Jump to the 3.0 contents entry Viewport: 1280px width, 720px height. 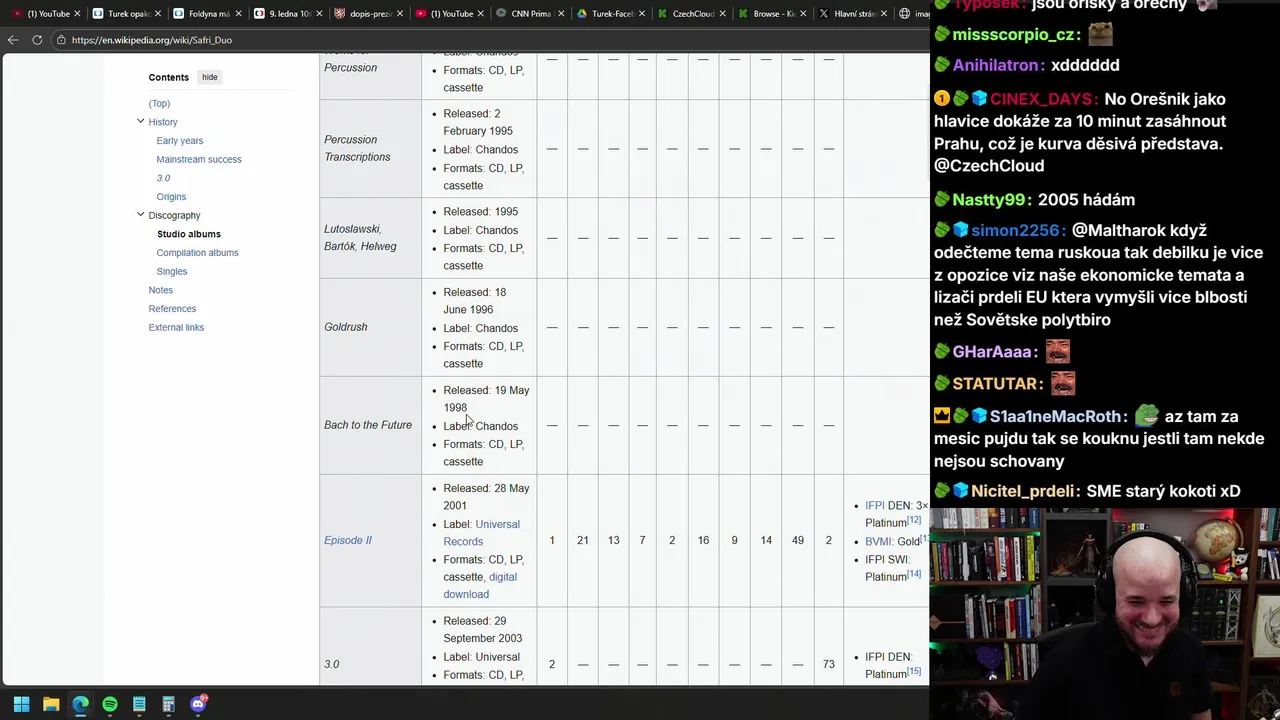tap(163, 178)
